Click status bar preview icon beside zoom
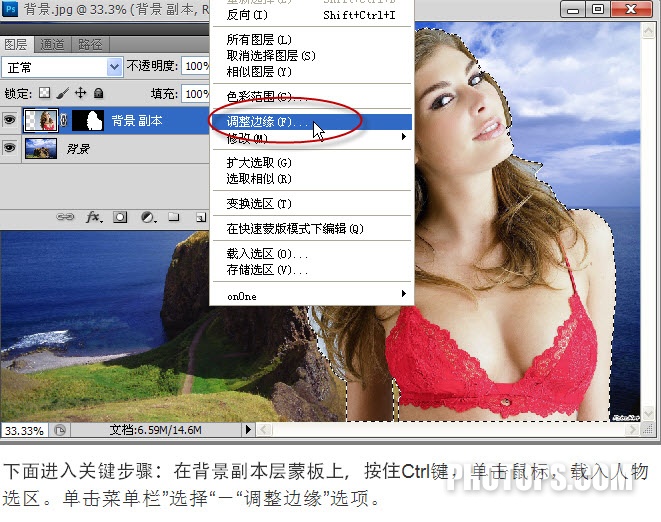This screenshot has height=522, width=661. (x=60, y=430)
